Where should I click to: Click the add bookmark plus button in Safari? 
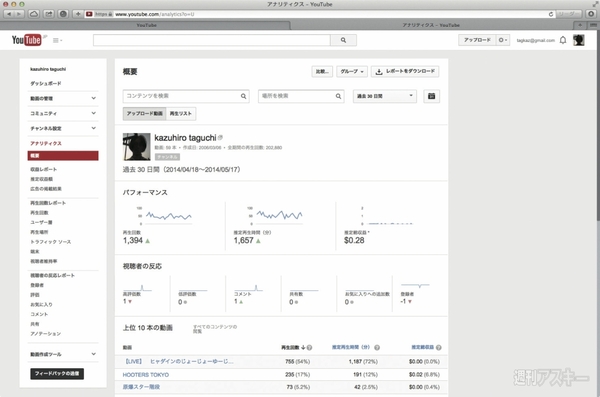[x=78, y=14]
